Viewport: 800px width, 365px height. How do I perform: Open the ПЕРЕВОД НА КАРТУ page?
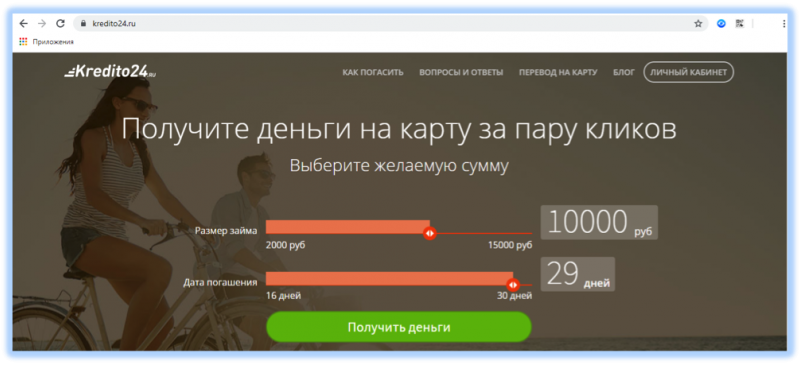558,72
